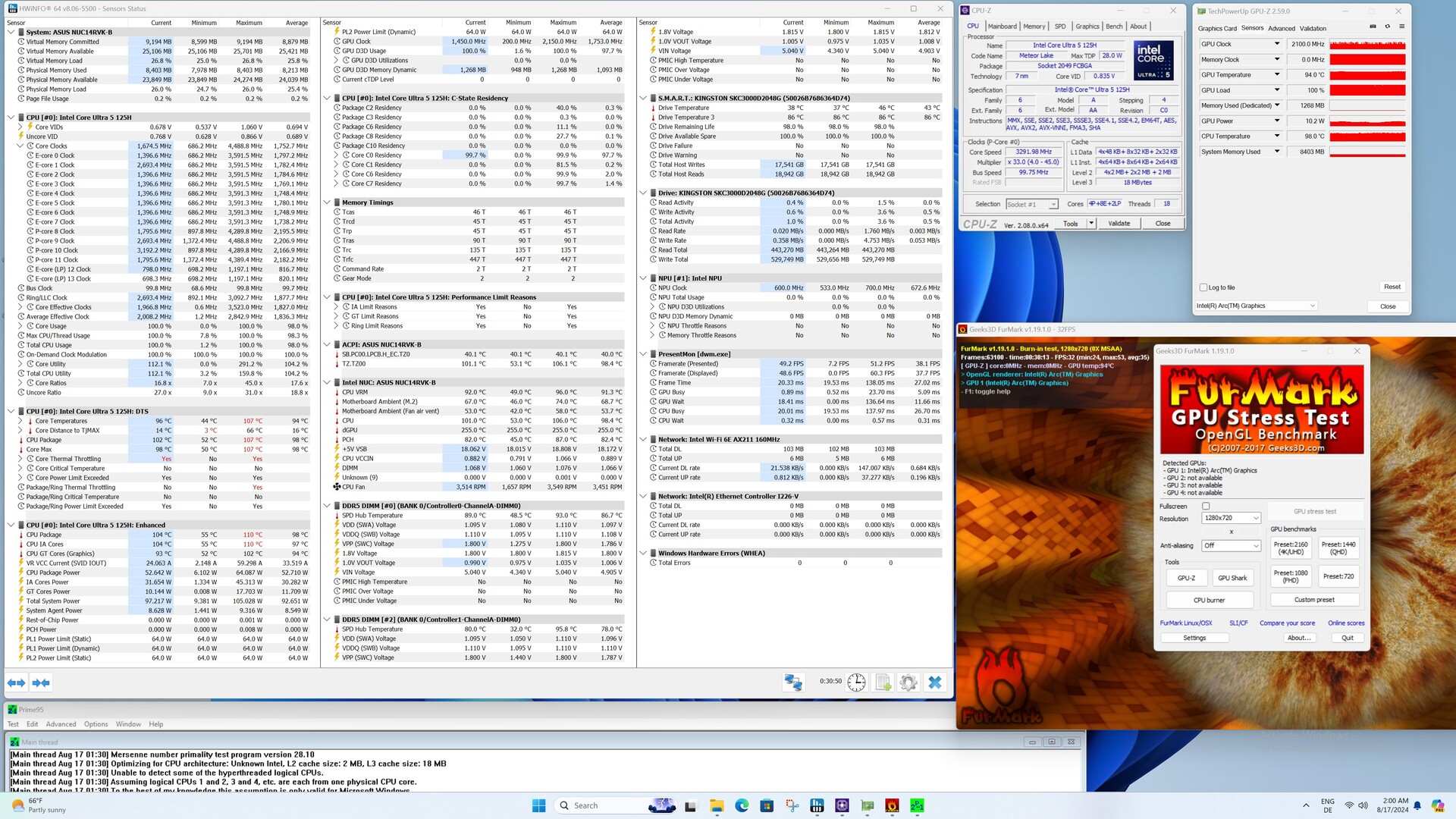
Task: Switch to CPU-Z via its taskbar icon
Action: point(842,805)
